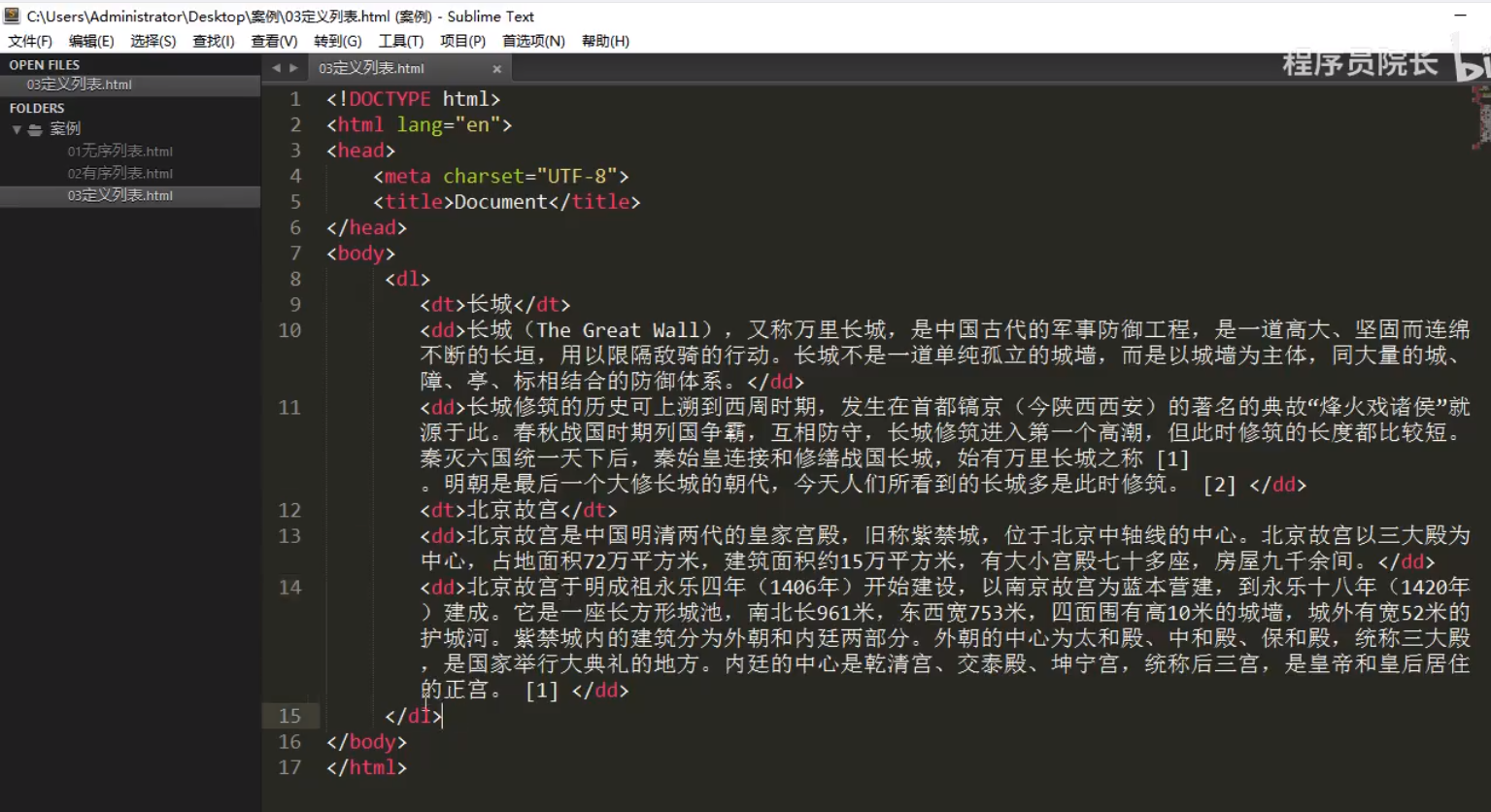Click the lang="en" attribute in the html tag
The image size is (1491, 812).
[449, 125]
